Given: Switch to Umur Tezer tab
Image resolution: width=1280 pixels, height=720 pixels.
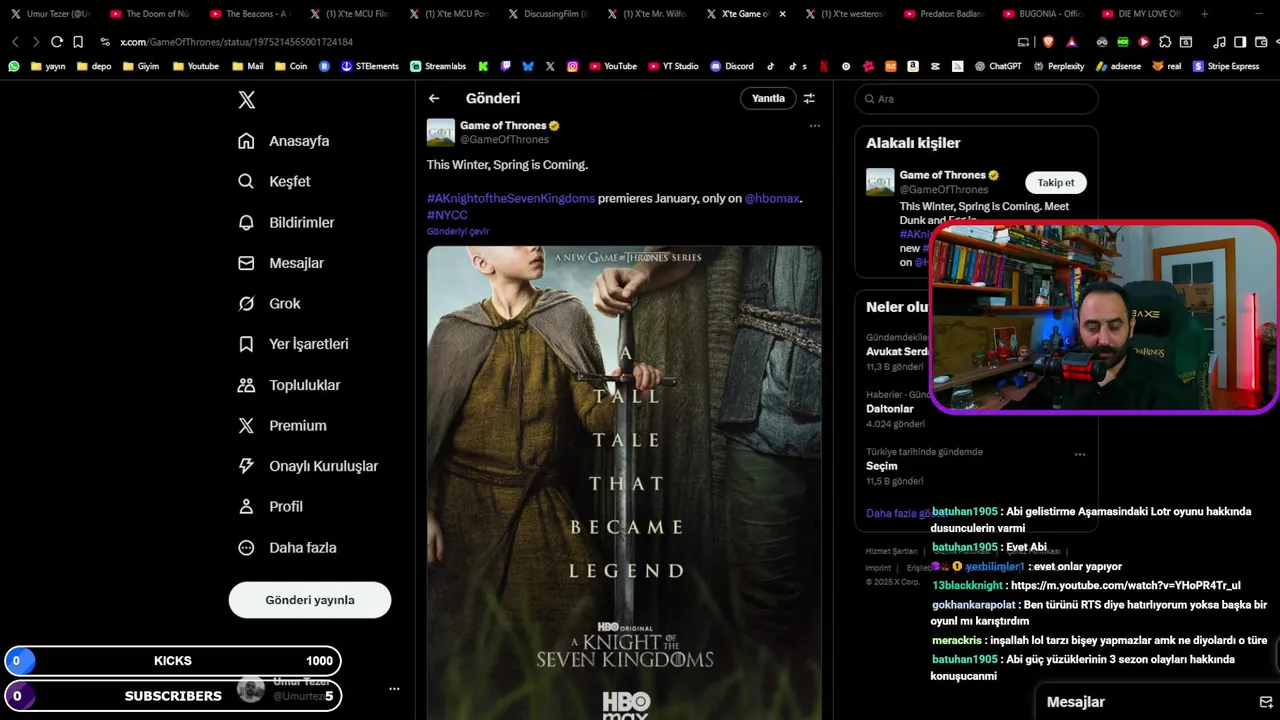Looking at the screenshot, I should pos(50,14).
